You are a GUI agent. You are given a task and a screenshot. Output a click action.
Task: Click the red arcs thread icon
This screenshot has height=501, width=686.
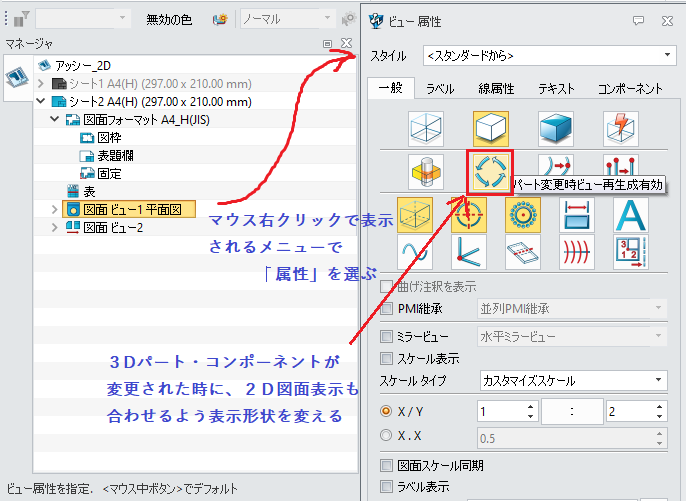(x=577, y=252)
